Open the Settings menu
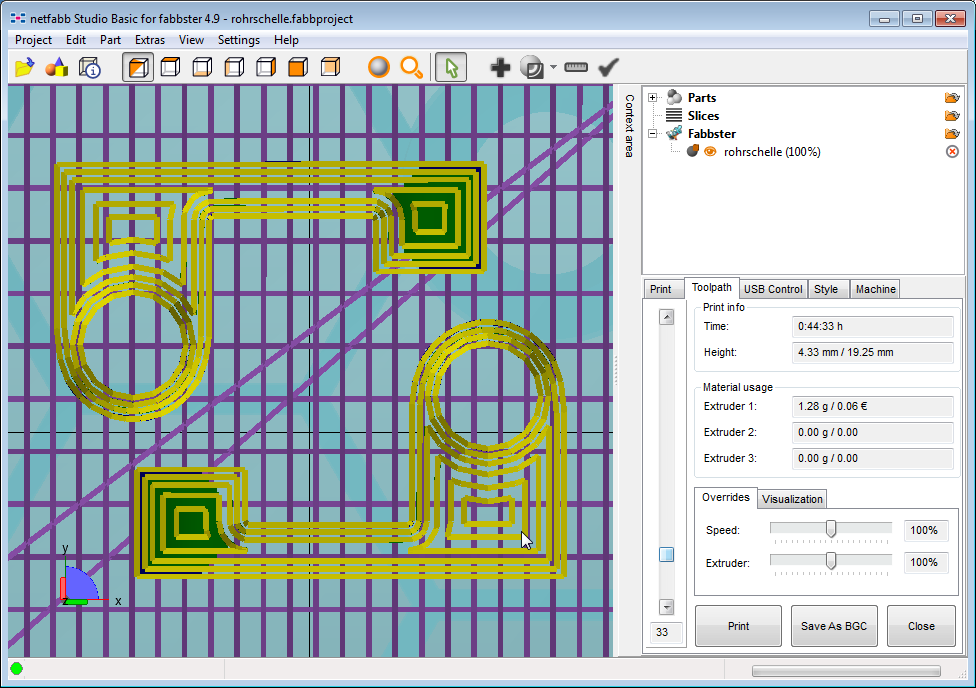This screenshot has height=688, width=976. [x=237, y=40]
